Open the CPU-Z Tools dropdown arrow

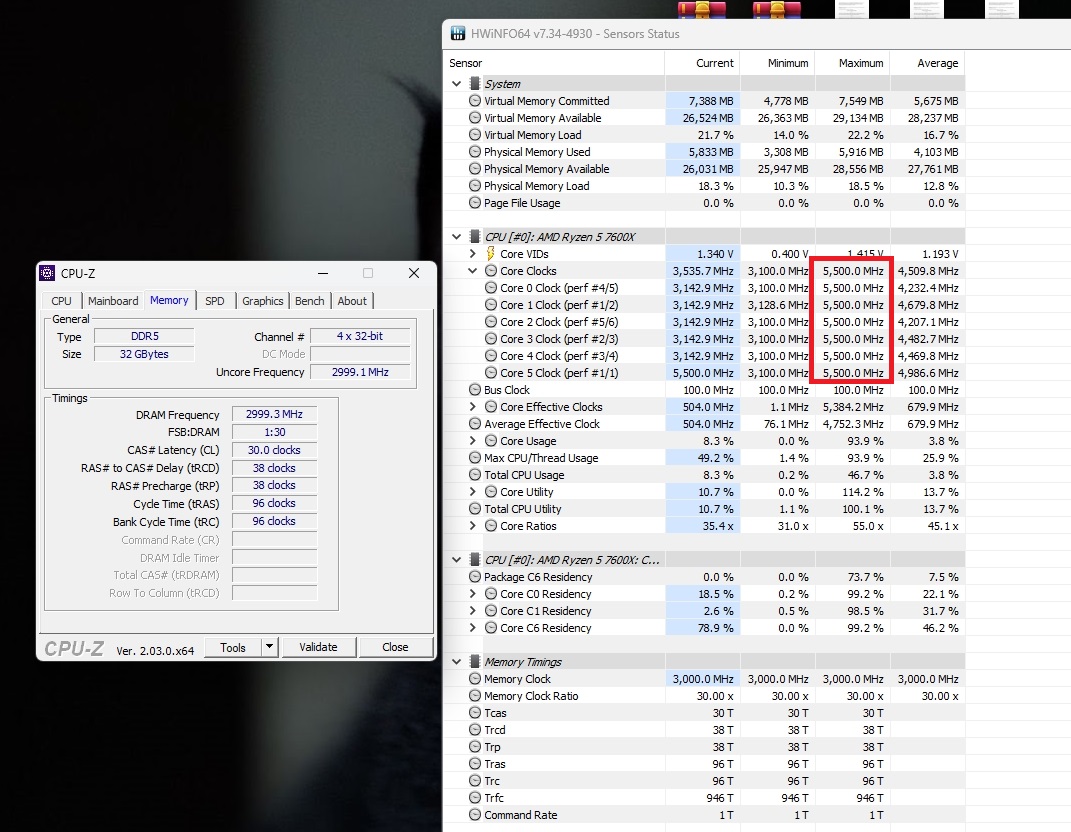(270, 647)
